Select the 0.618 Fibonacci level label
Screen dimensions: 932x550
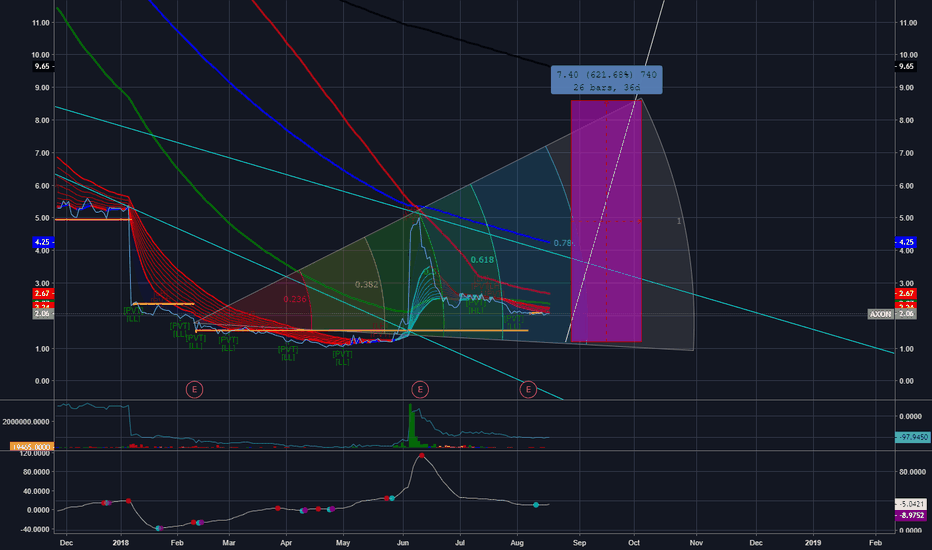point(482,260)
